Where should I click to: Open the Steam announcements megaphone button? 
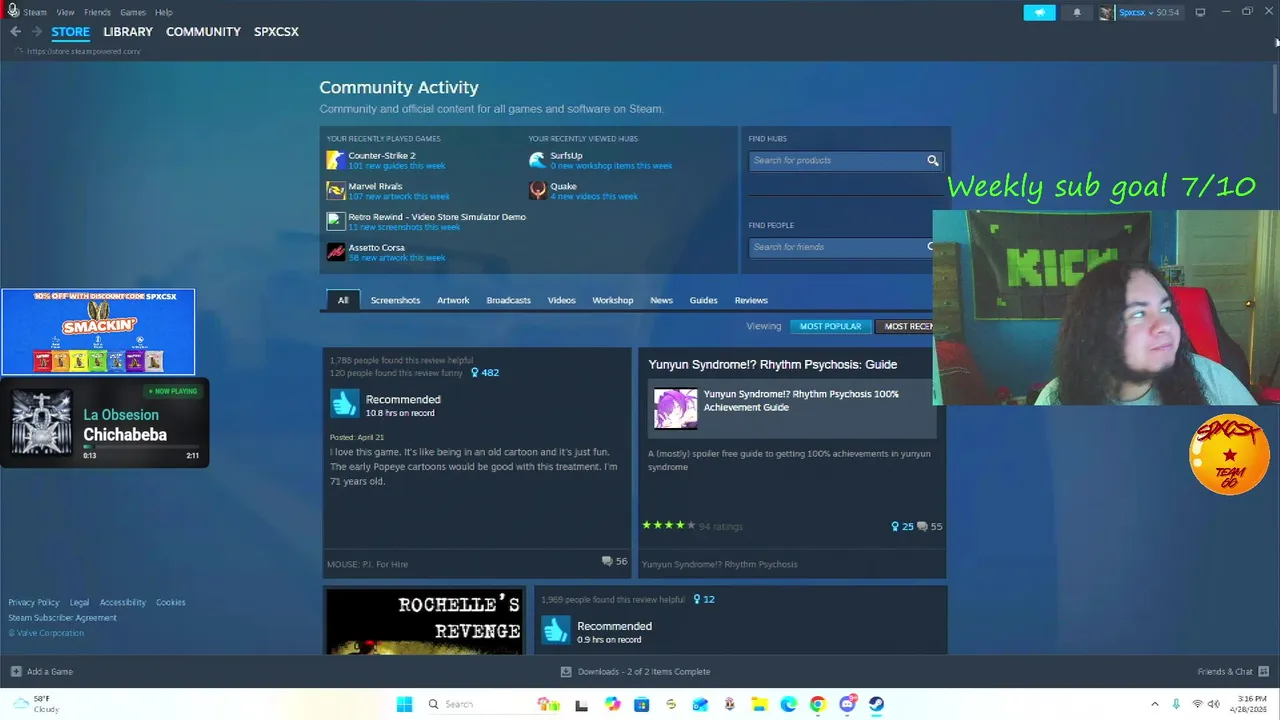pyautogui.click(x=1039, y=12)
